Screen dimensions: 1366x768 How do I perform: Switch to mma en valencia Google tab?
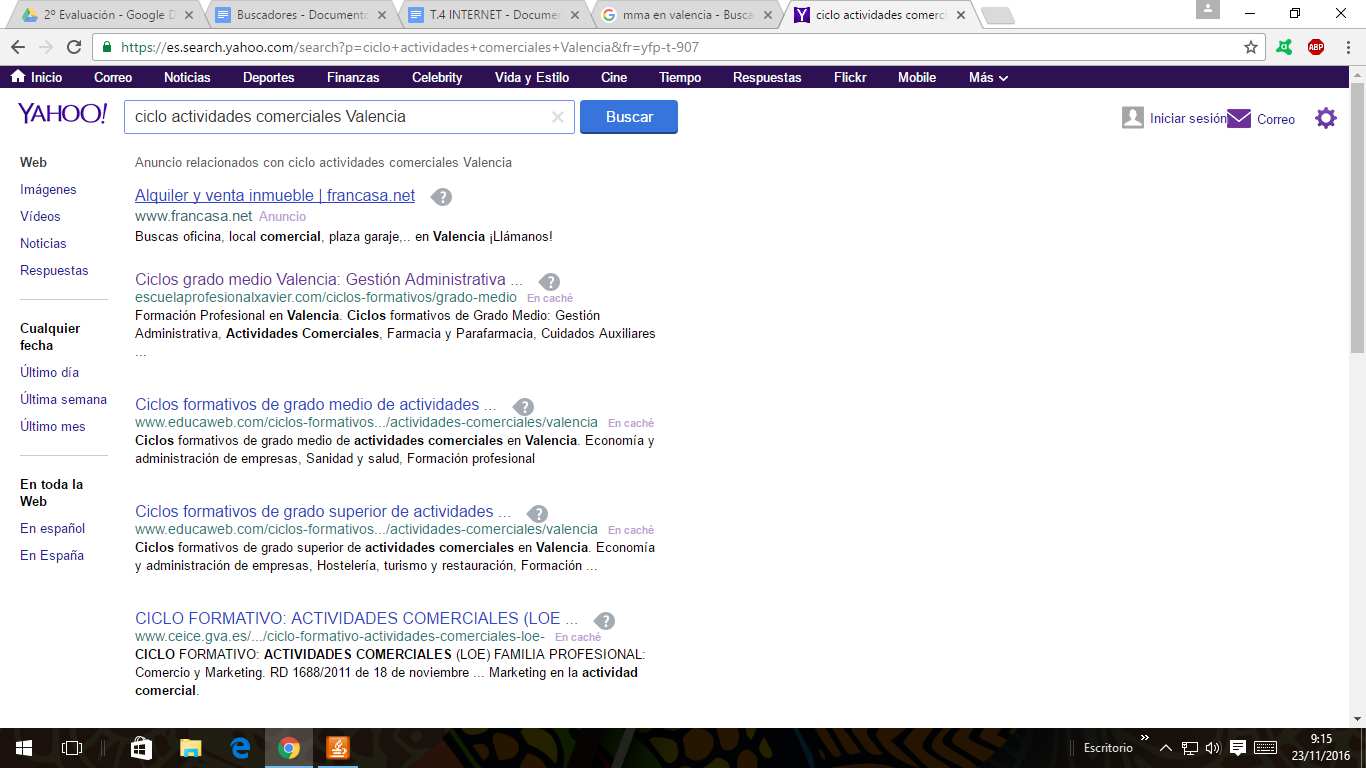687,15
